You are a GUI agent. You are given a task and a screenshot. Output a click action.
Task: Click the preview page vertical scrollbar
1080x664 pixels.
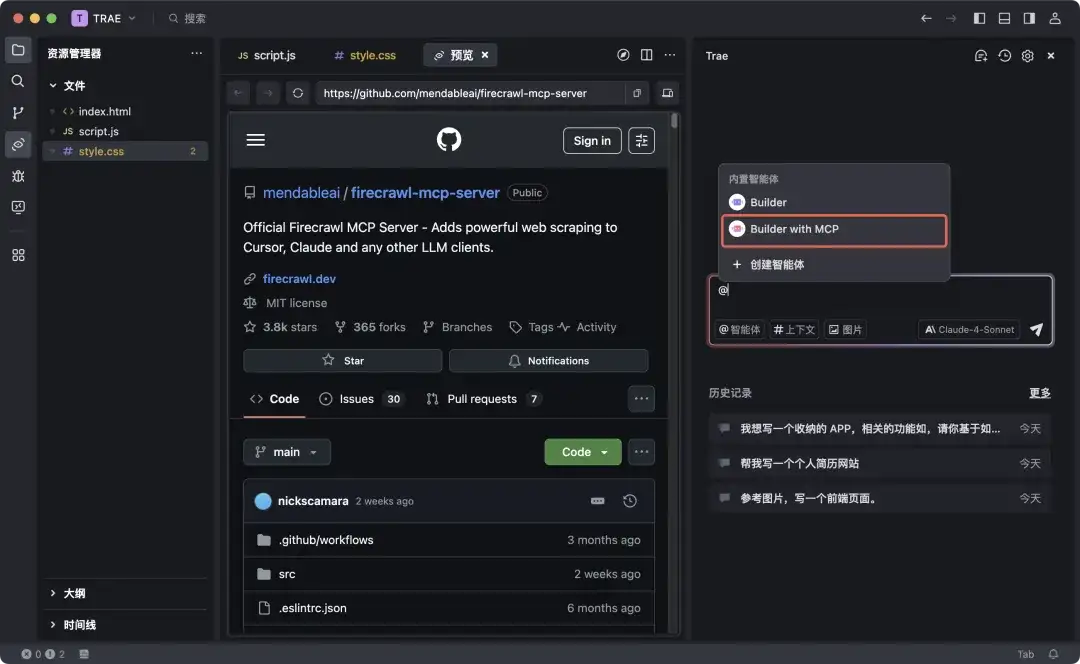tap(674, 121)
